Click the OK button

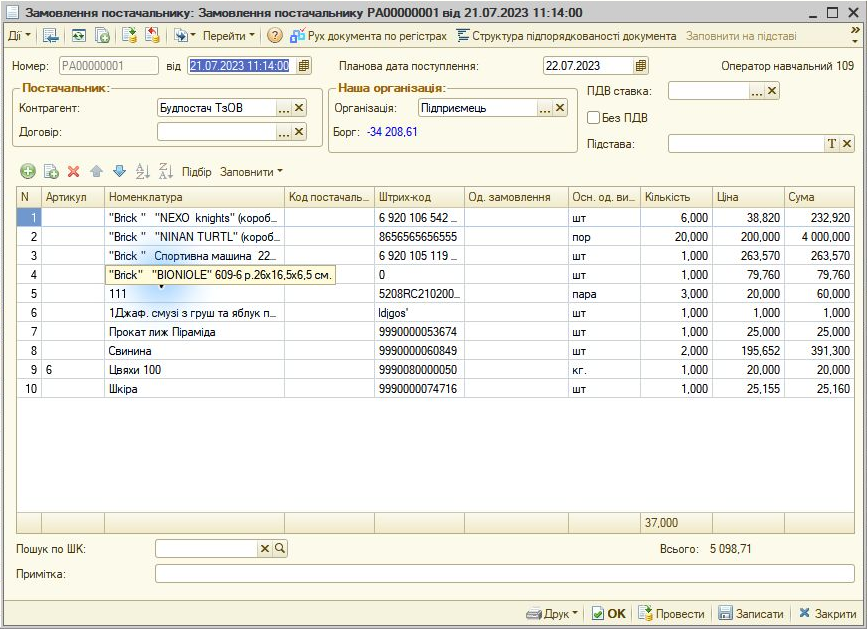[x=609, y=614]
